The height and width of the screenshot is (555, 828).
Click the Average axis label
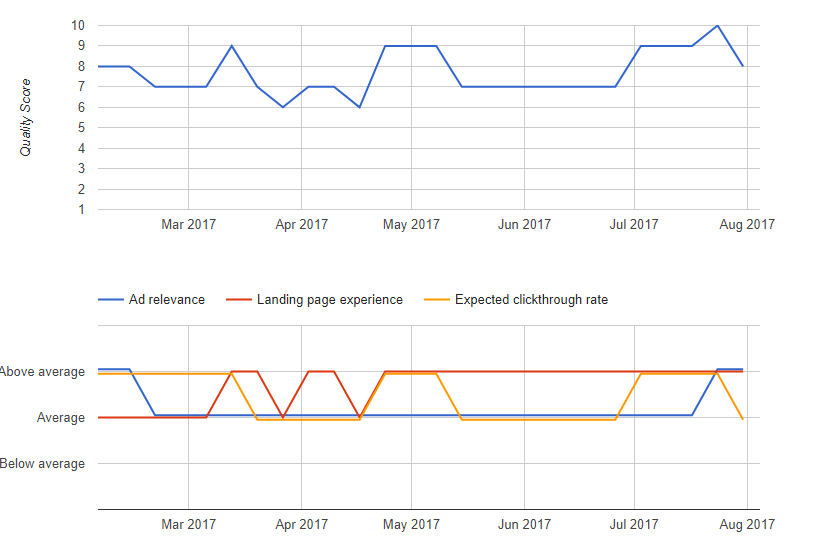point(61,418)
